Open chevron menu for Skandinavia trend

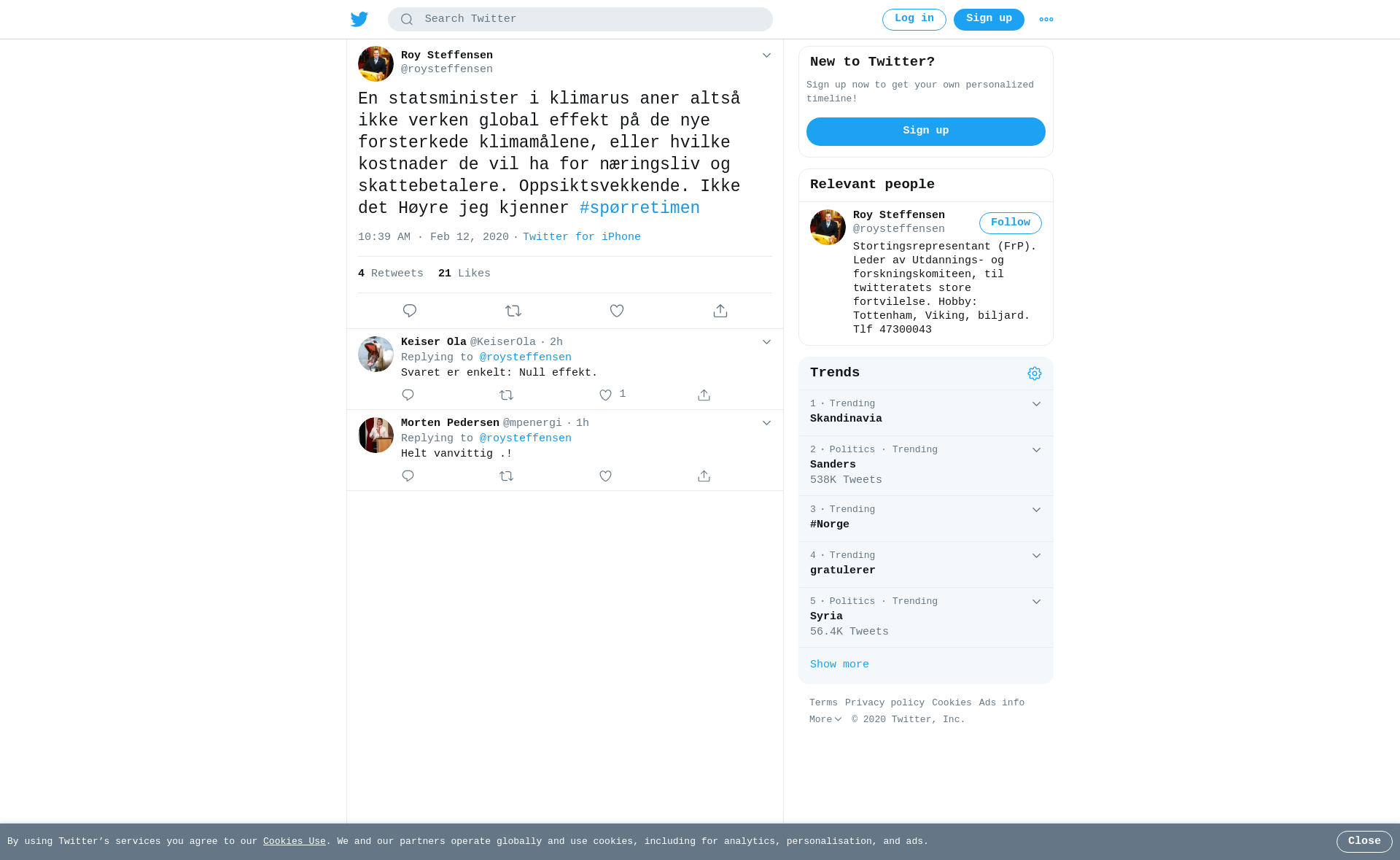coord(1036,404)
